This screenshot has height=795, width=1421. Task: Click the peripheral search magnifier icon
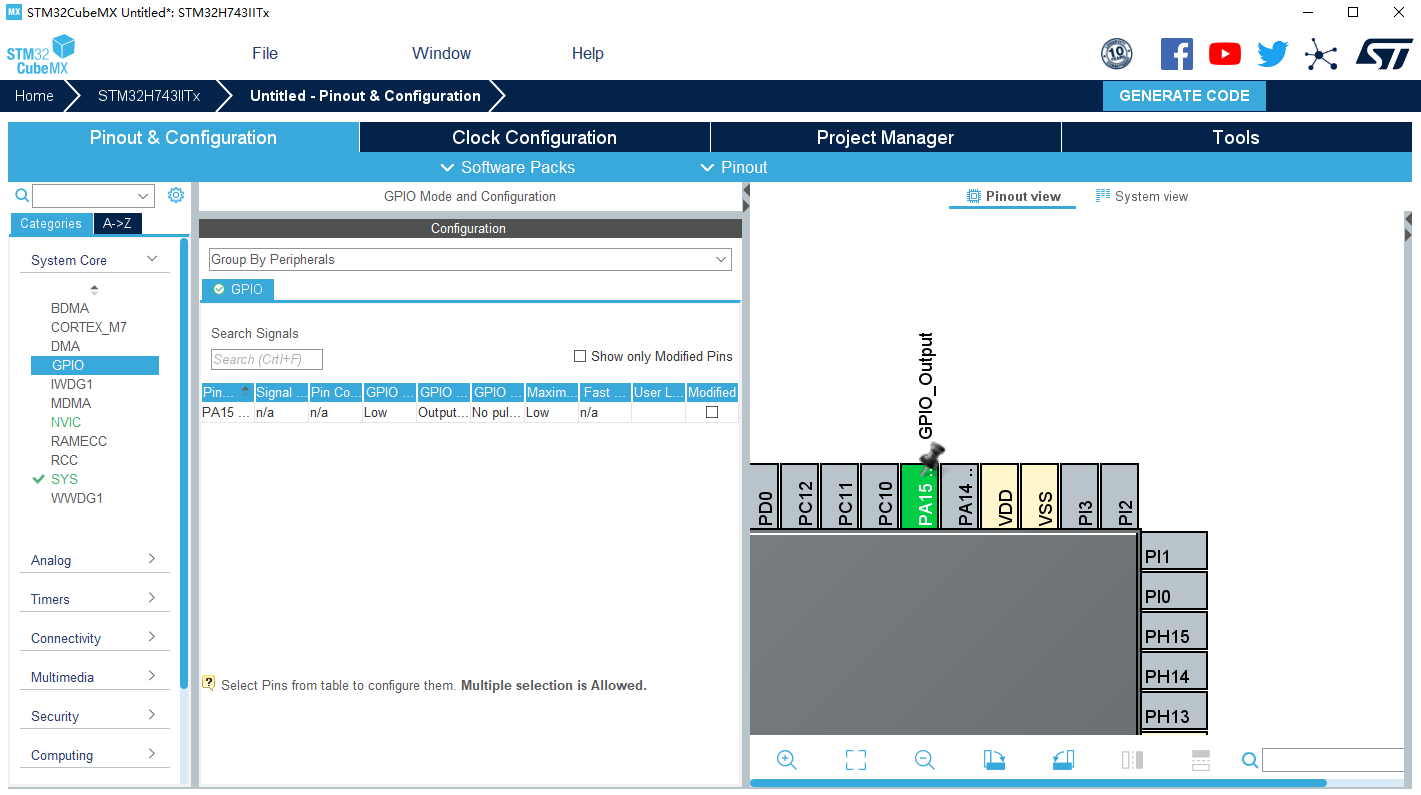click(22, 196)
